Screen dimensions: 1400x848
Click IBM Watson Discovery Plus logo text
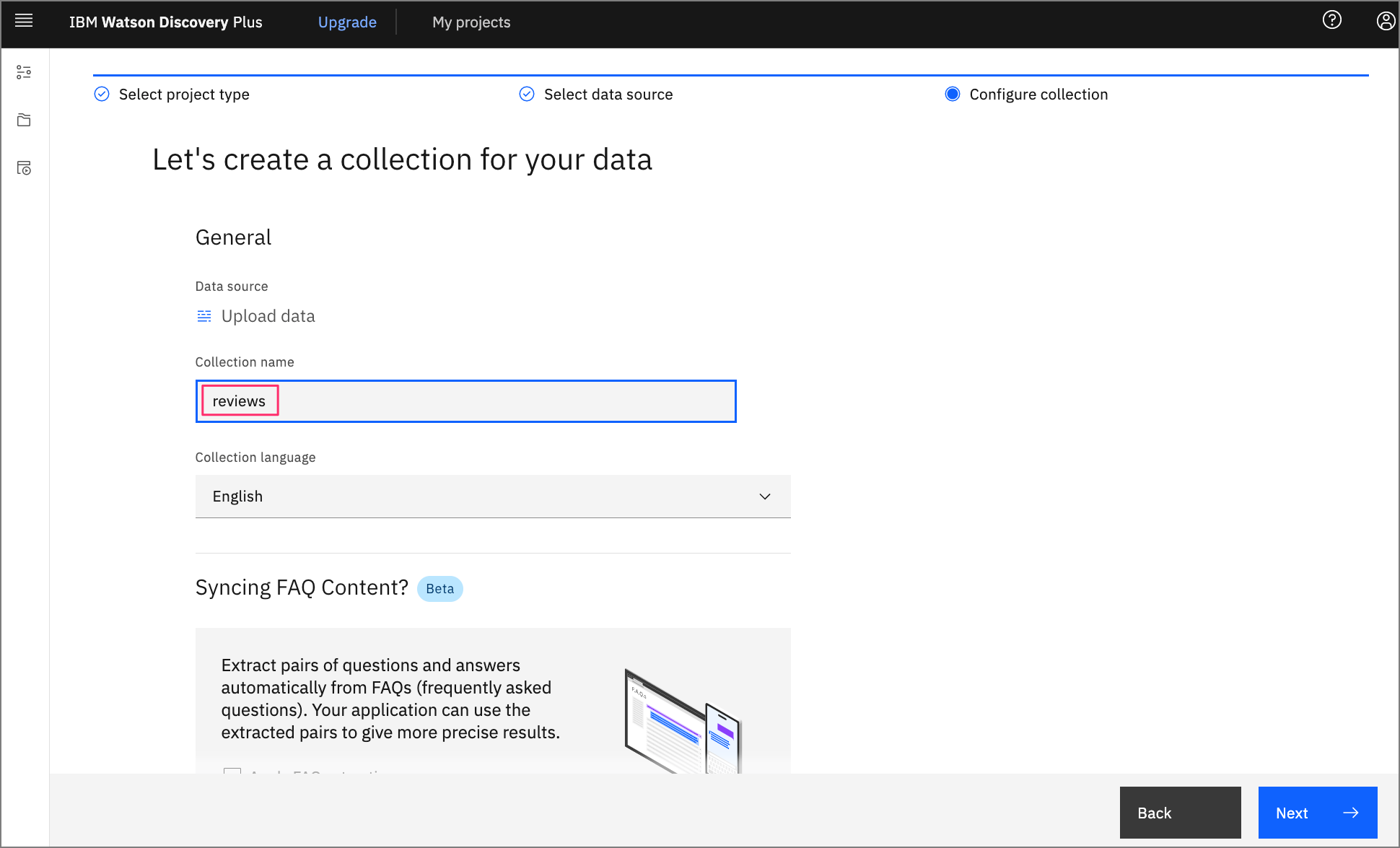pyautogui.click(x=167, y=22)
